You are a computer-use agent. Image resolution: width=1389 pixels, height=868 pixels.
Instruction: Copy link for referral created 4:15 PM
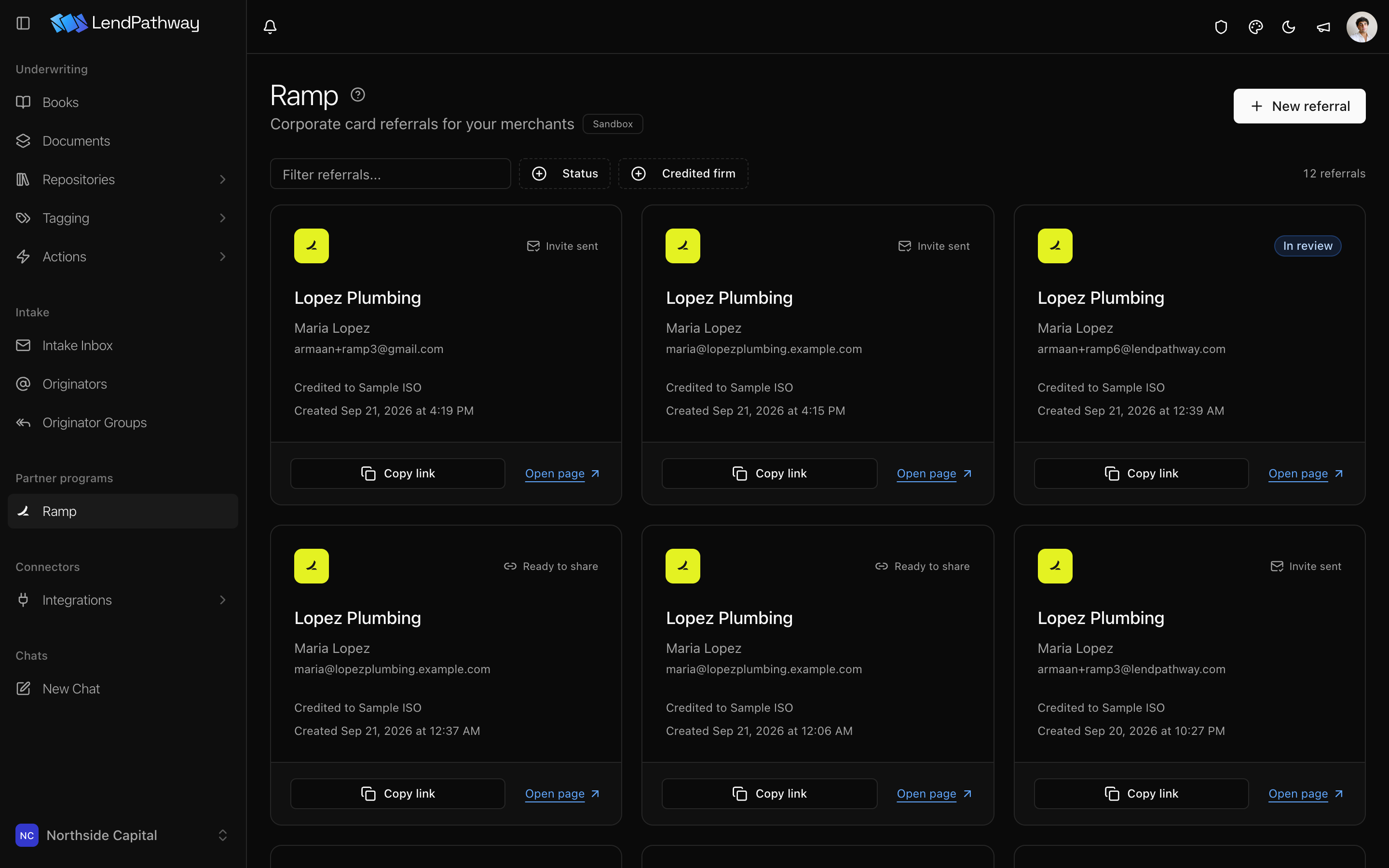769,474
